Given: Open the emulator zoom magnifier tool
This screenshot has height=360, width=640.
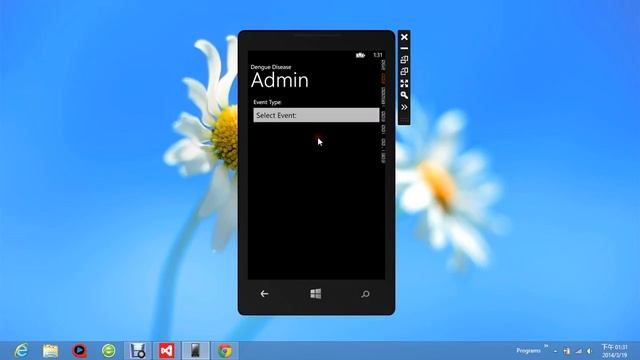Looking at the screenshot, I should (x=404, y=95).
